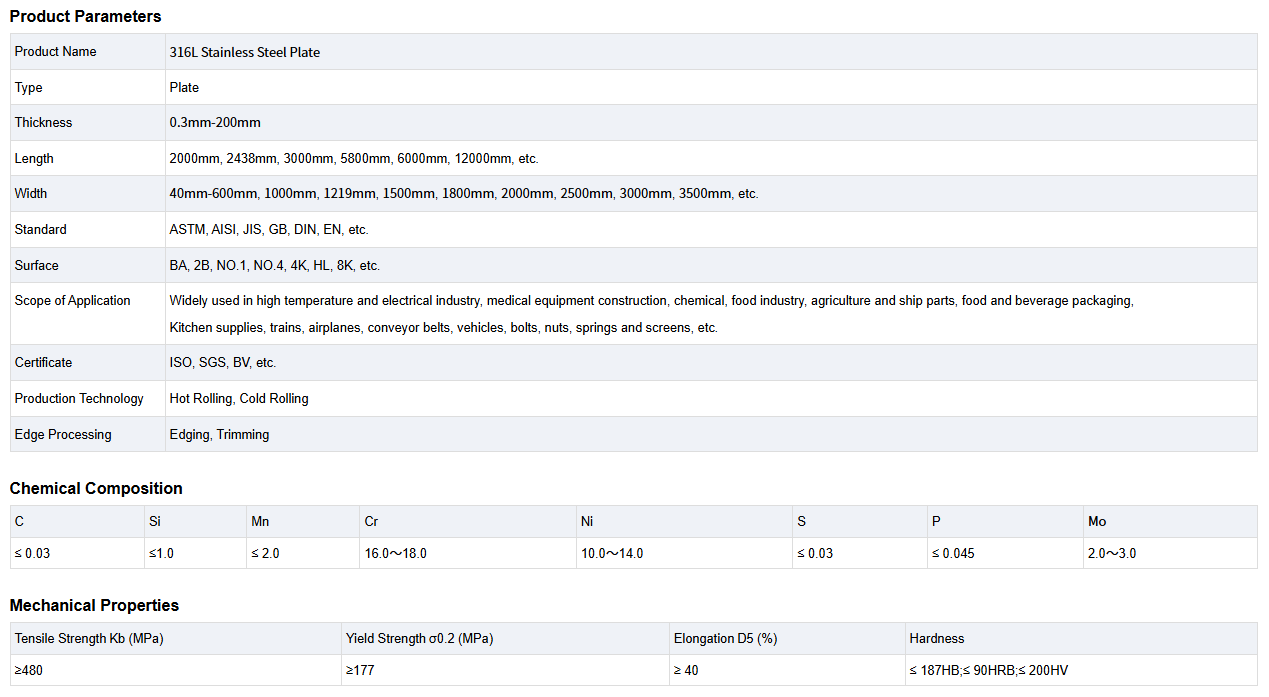Viewport: 1269px width, 697px height.
Task: Click the Product Parameters heading
Action: pyautogui.click(x=85, y=16)
